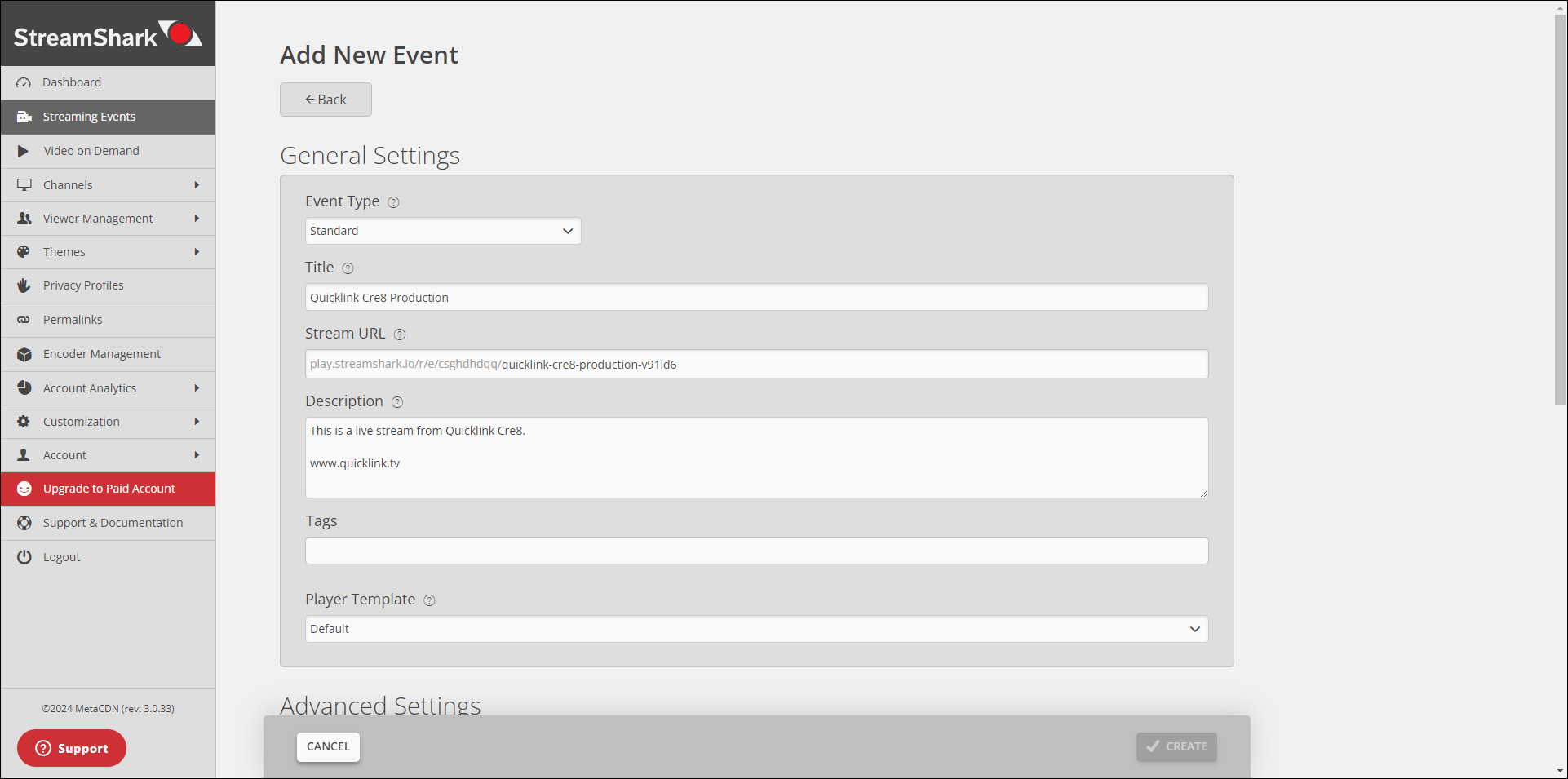Open Stream URL help tooltip icon
Image resolution: width=1568 pixels, height=779 pixels.
click(400, 334)
